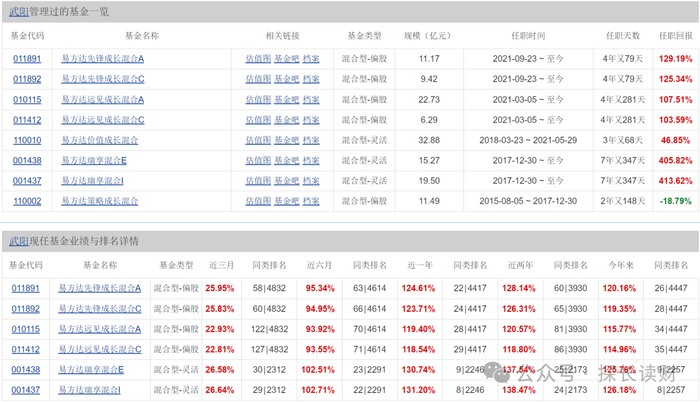Open 估值图 for fund 011892

pyautogui.click(x=258, y=79)
